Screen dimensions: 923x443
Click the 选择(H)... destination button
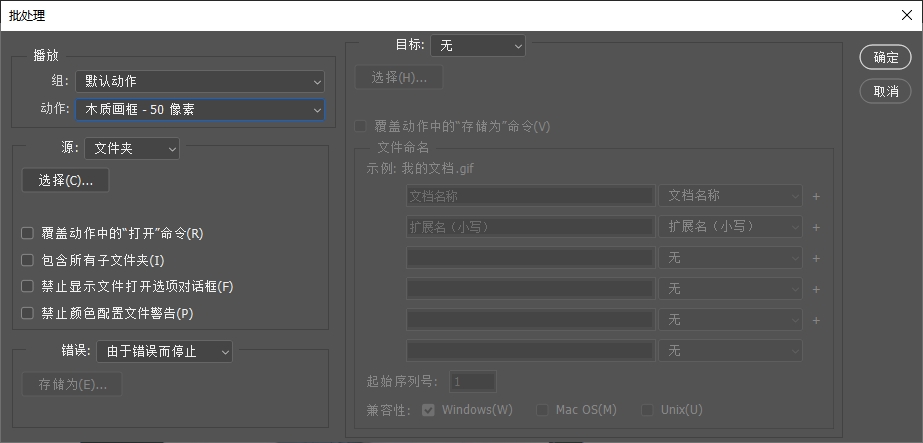coord(399,77)
